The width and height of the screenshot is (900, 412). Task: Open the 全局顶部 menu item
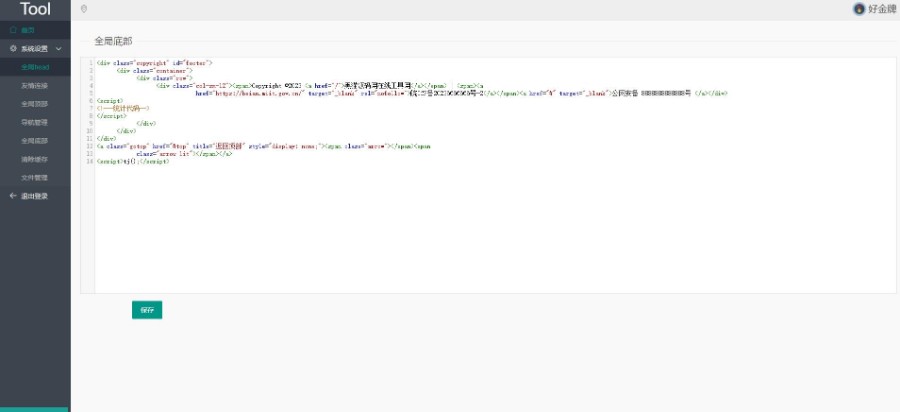[35, 104]
